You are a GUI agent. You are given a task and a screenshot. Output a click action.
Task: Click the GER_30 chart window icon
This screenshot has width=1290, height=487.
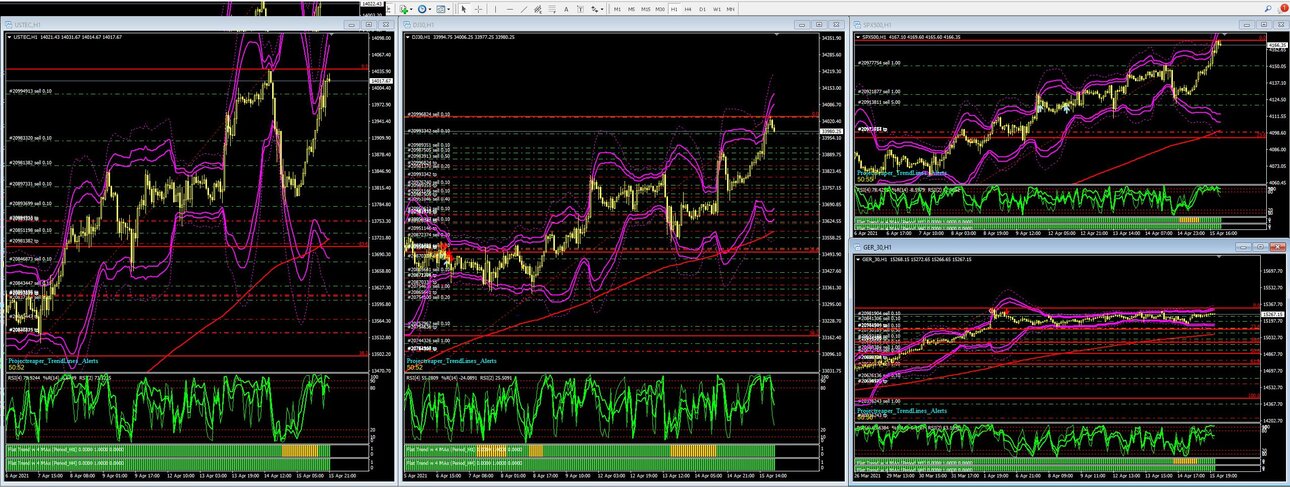click(857, 246)
